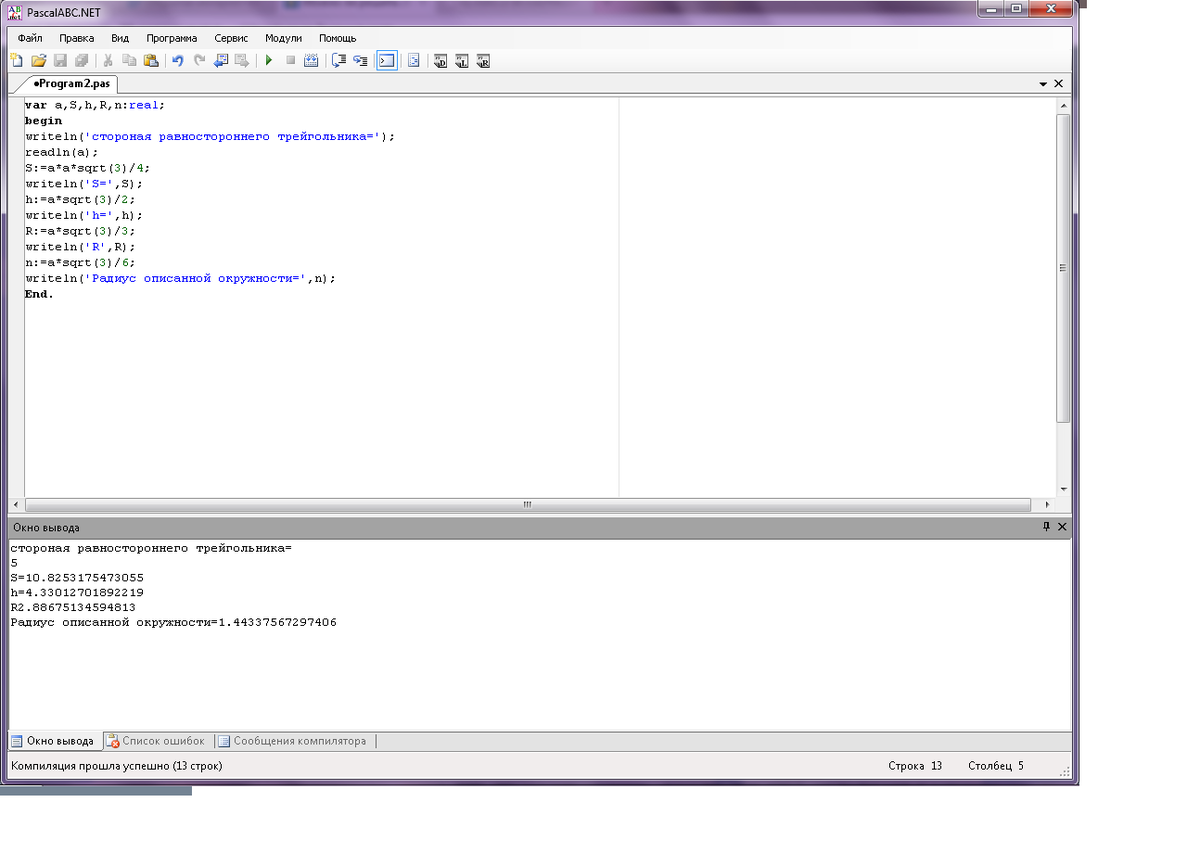Close the Program2.pas editor tab with the X

(1059, 84)
